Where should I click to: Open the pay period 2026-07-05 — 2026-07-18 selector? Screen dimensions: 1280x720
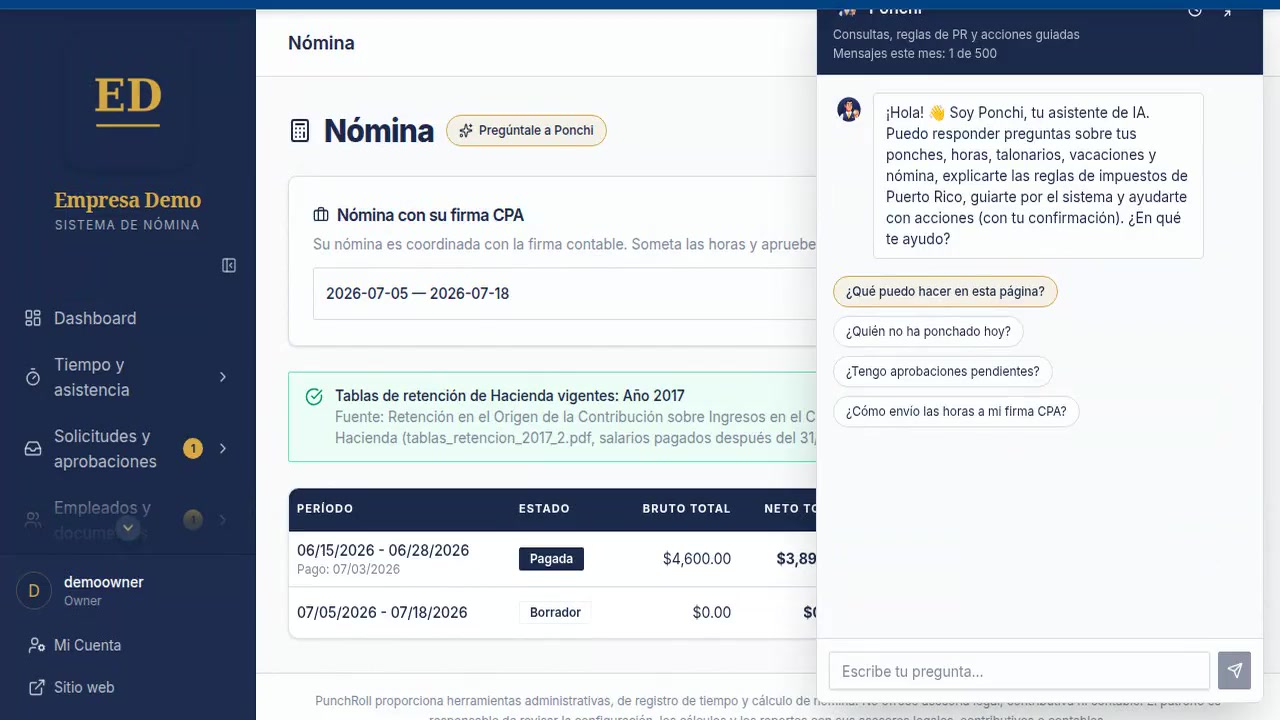565,294
